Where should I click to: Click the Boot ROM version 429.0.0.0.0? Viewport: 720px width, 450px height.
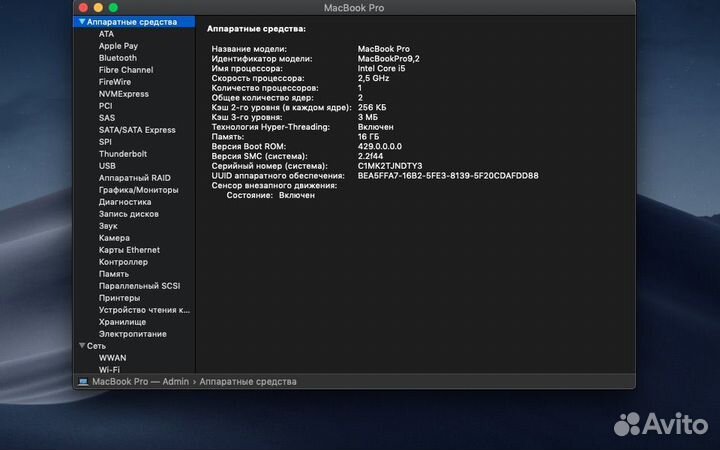pyautogui.click(x=380, y=146)
